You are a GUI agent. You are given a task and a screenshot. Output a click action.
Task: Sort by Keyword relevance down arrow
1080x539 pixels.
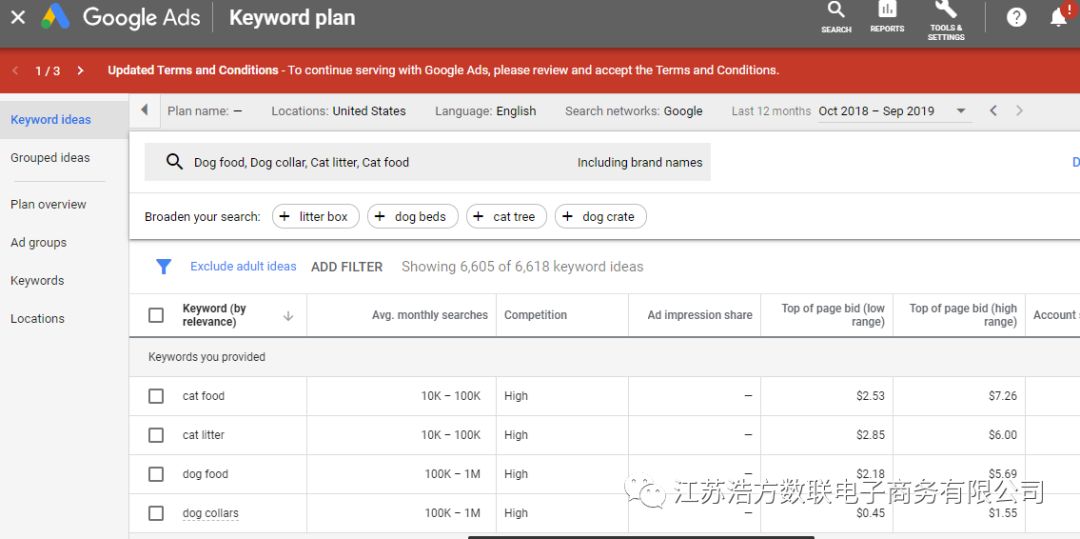[288, 316]
